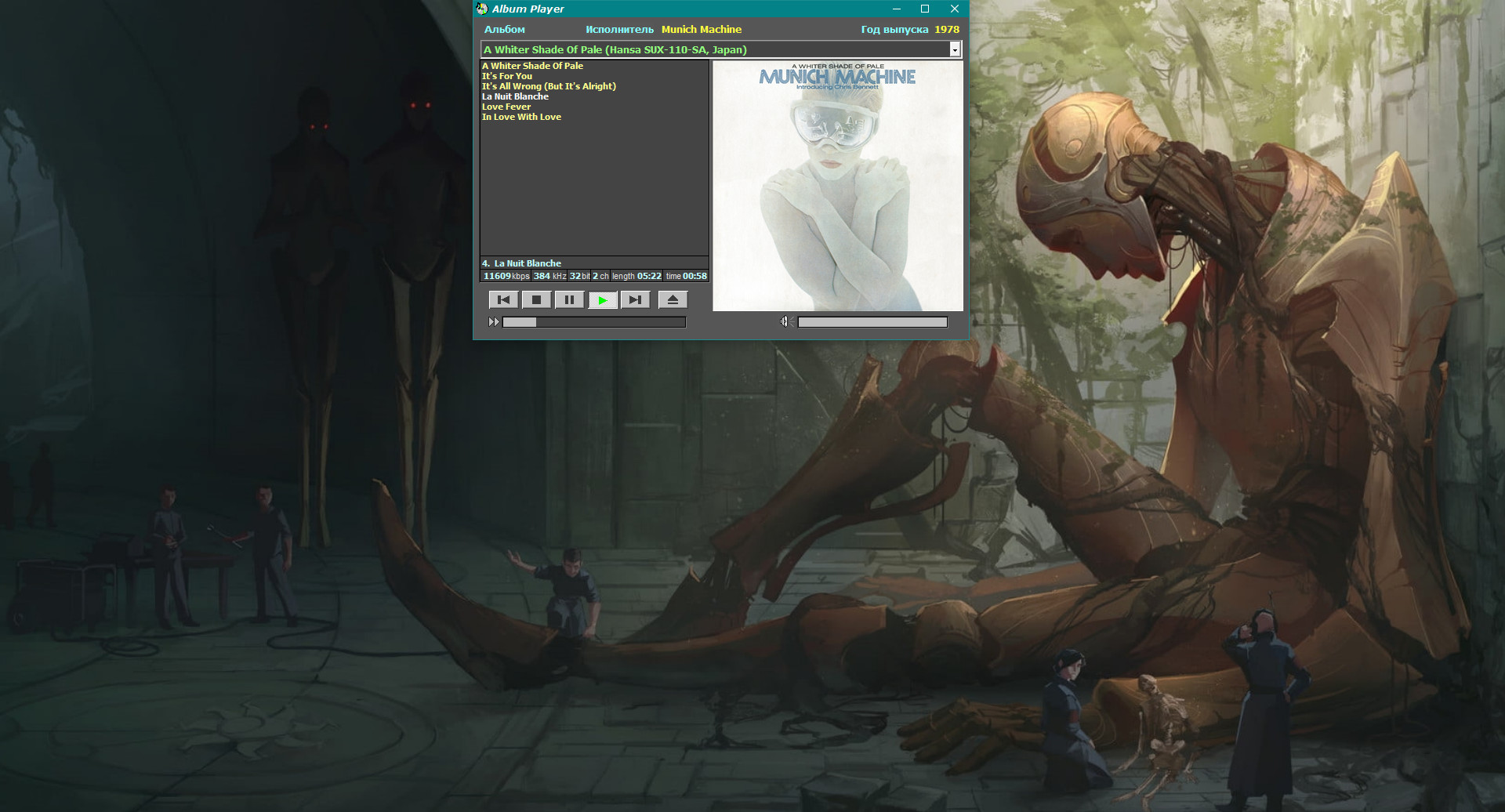This screenshot has height=812, width=1505.
Task: Click the 'Исполнитель' label
Action: [x=619, y=29]
